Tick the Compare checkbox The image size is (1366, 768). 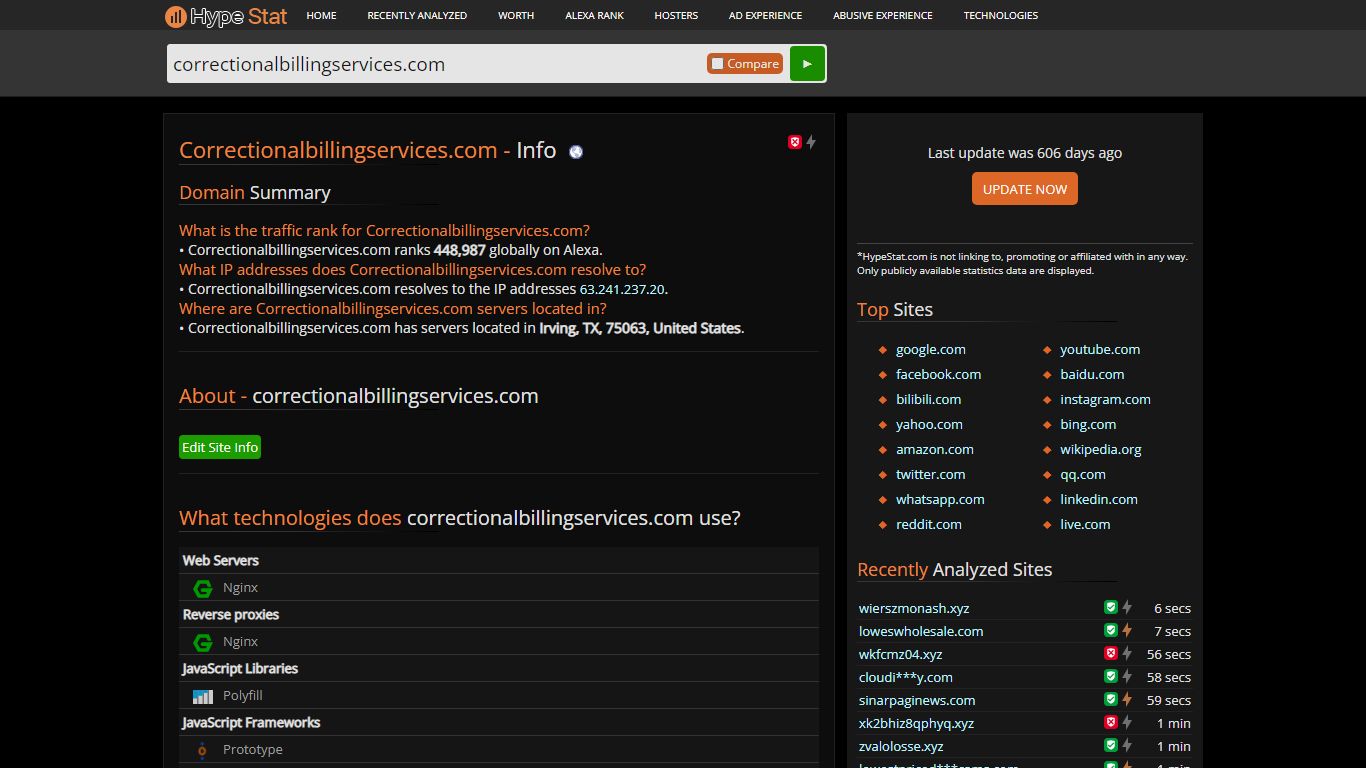click(717, 64)
